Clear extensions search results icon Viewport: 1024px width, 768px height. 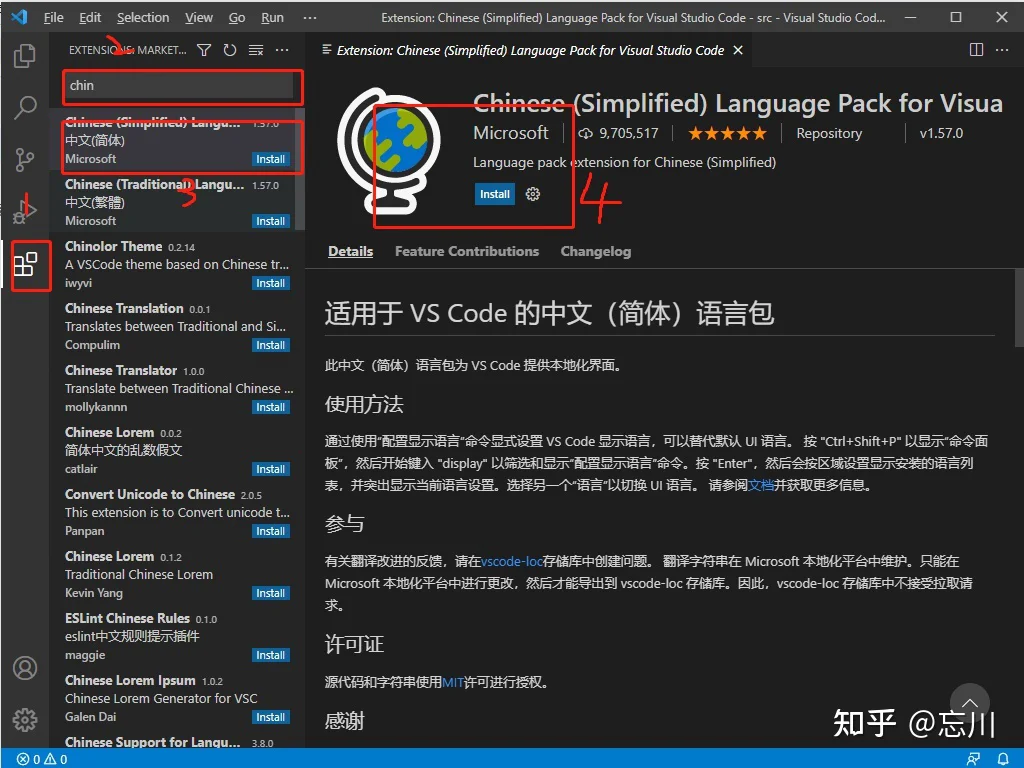pos(256,50)
